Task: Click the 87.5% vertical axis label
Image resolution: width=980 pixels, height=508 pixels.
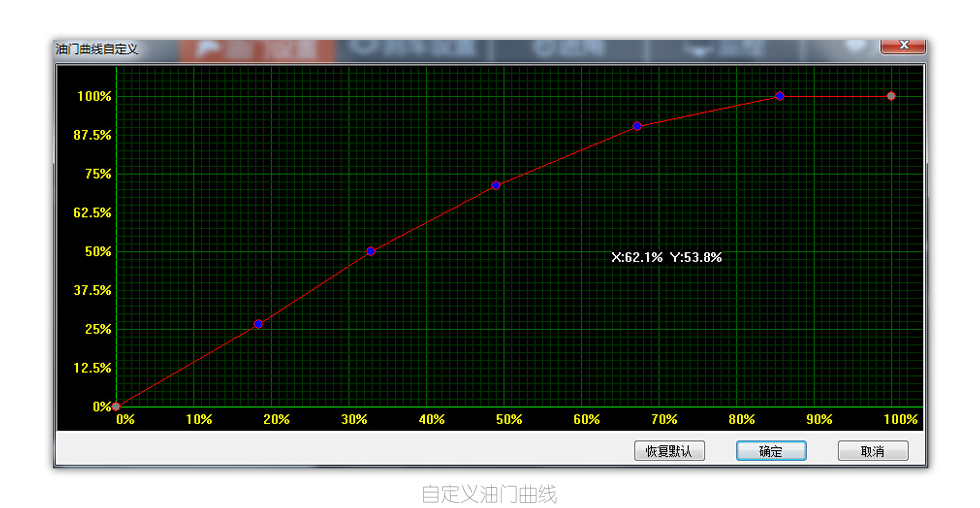Action: [92, 135]
